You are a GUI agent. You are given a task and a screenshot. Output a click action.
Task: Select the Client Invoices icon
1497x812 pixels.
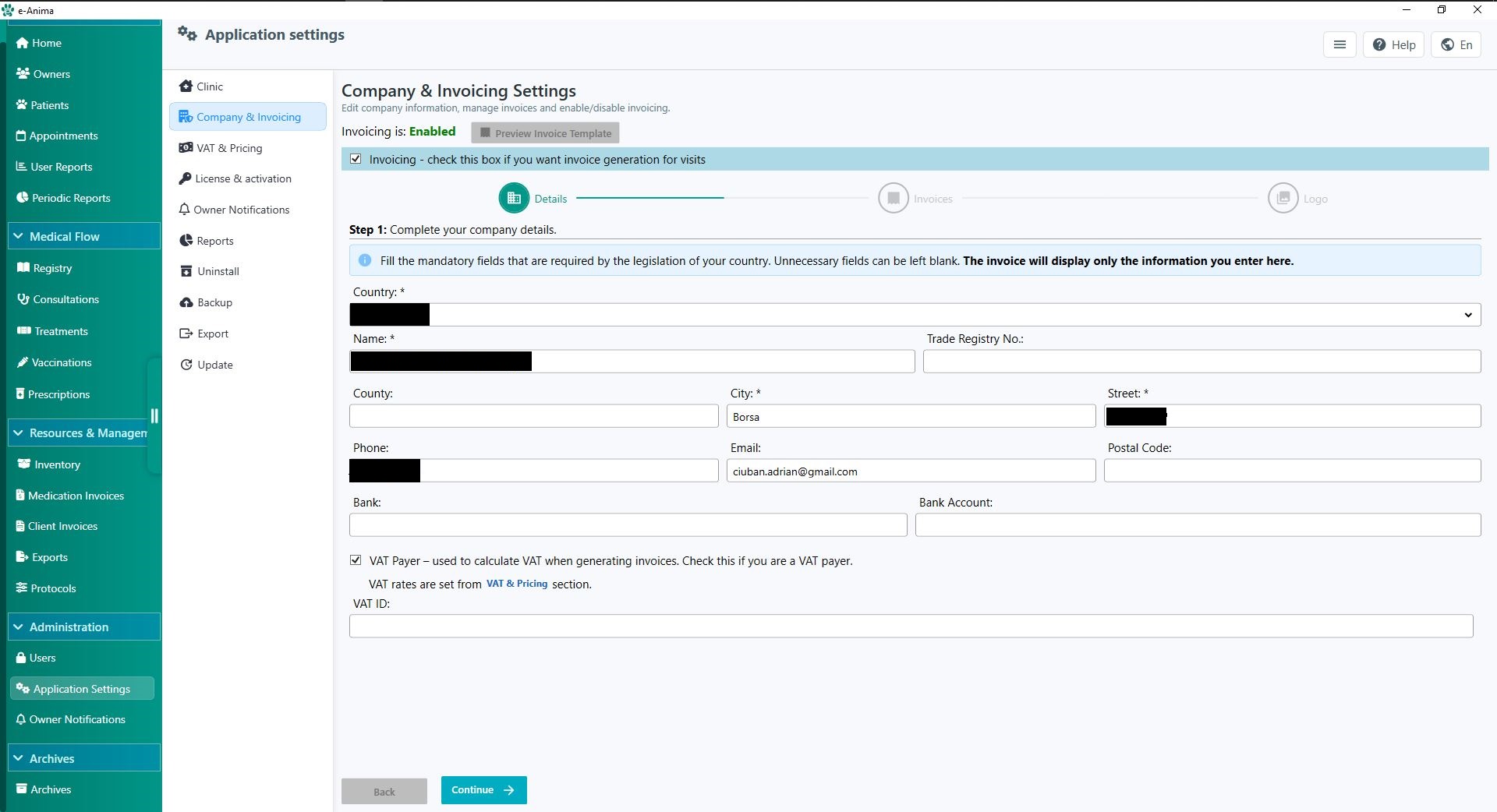click(20, 526)
